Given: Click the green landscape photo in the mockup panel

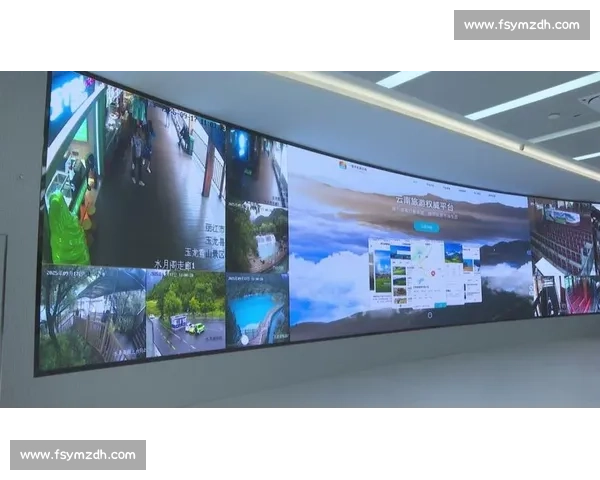Looking at the screenshot, I should [x=383, y=270].
